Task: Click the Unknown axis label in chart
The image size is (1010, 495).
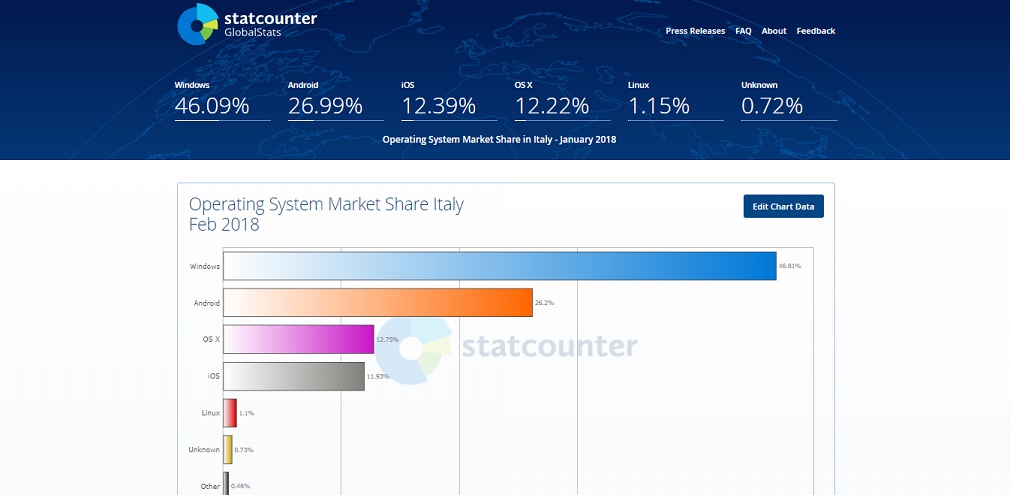Action: (x=204, y=450)
